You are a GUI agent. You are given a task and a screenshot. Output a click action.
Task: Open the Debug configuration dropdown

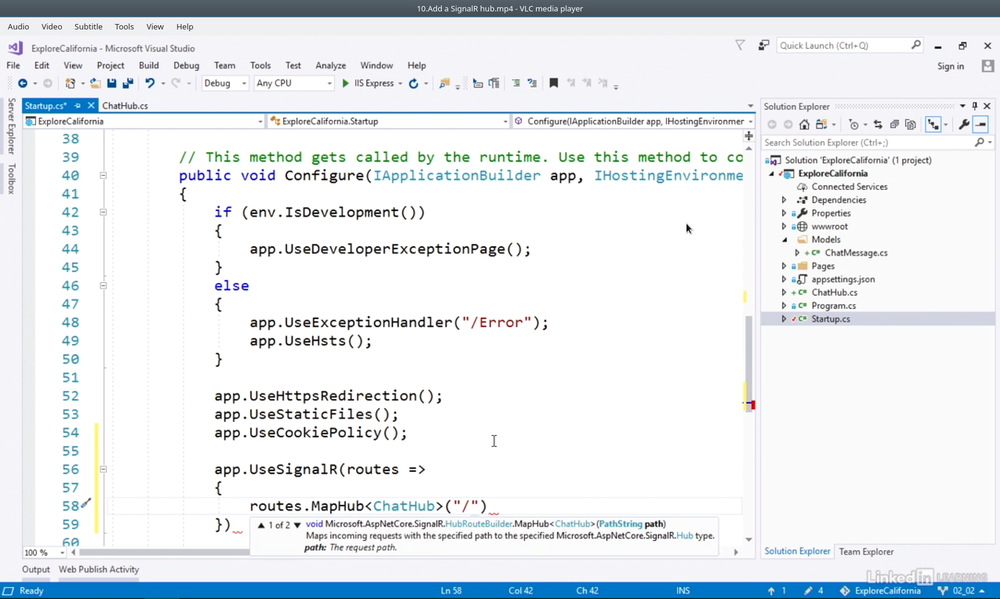click(224, 84)
